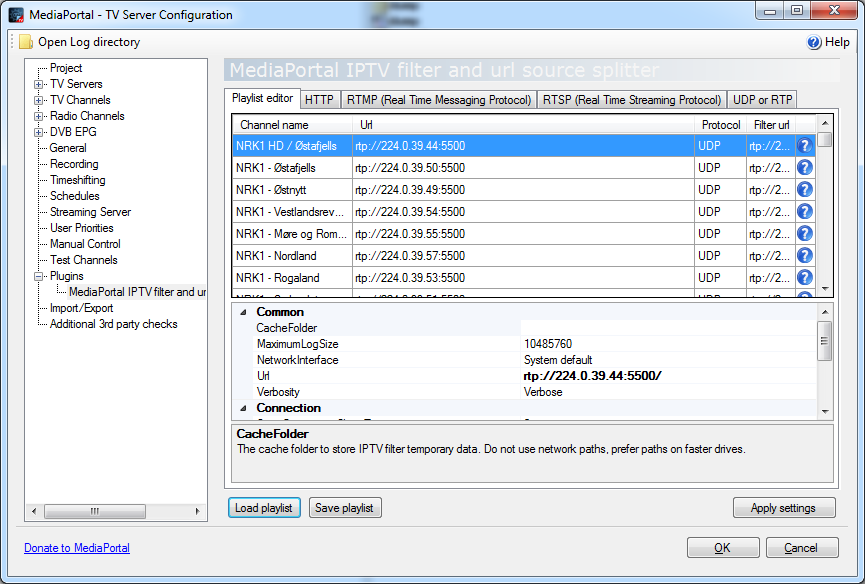
Task: Select Schedules in the tree
Action: pos(74,196)
